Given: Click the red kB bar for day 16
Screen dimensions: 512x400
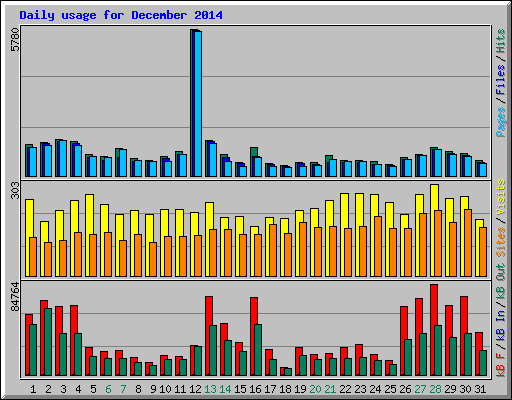Looking at the screenshot, I should 253,336.
